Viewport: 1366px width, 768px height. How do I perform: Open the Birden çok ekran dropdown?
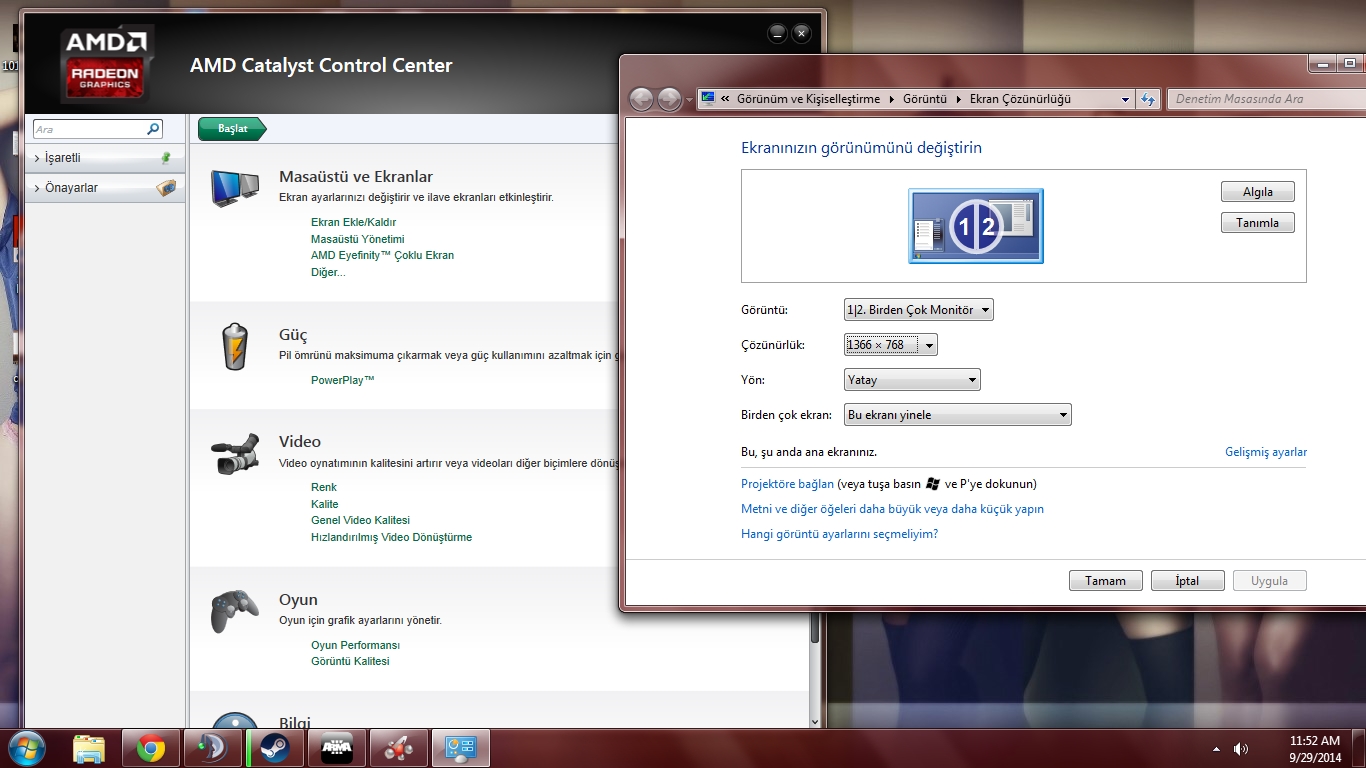tap(958, 415)
